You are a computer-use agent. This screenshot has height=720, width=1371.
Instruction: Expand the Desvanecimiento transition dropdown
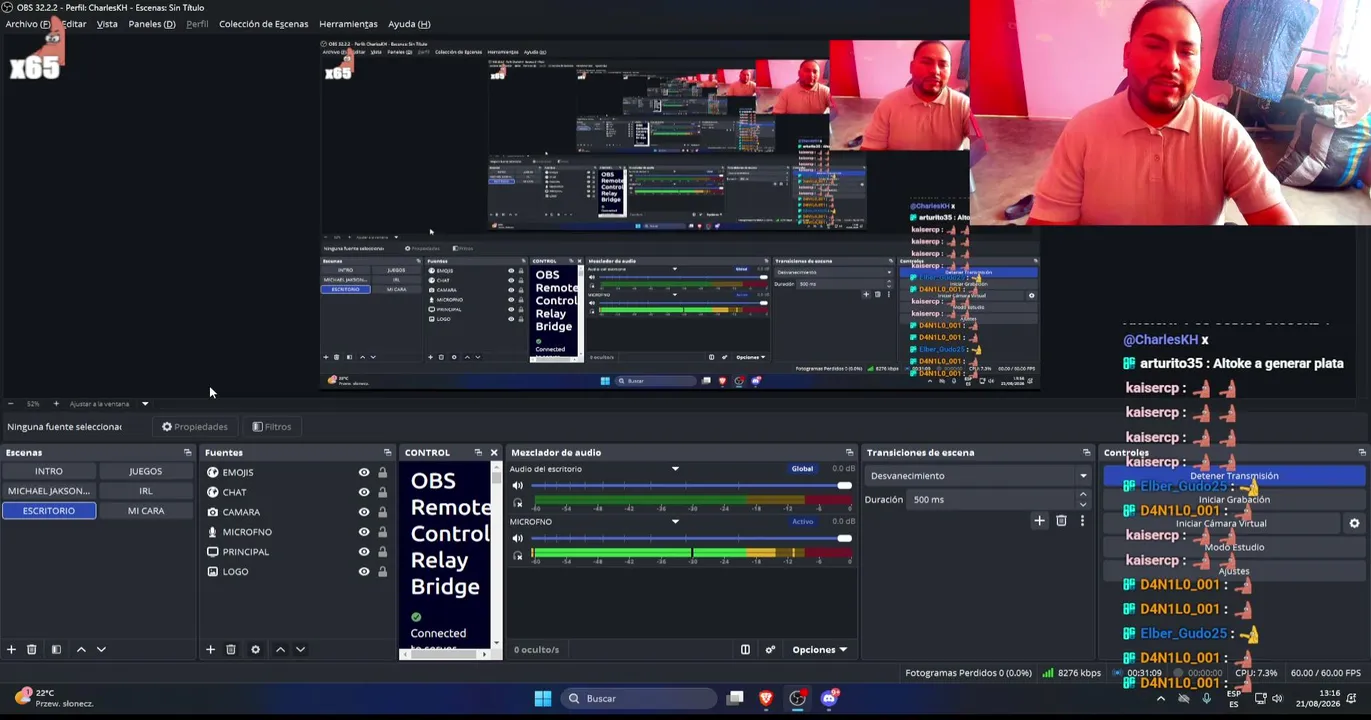pos(1083,476)
